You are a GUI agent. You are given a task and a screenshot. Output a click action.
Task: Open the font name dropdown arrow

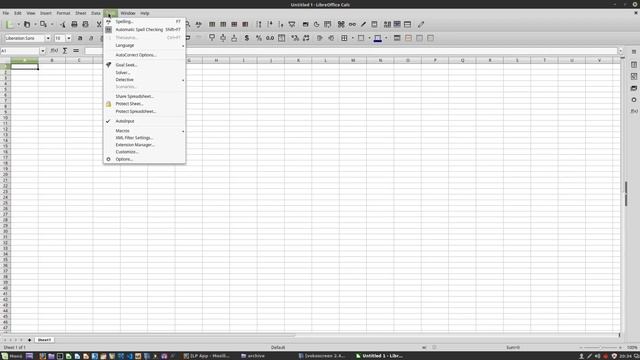[x=48, y=38]
